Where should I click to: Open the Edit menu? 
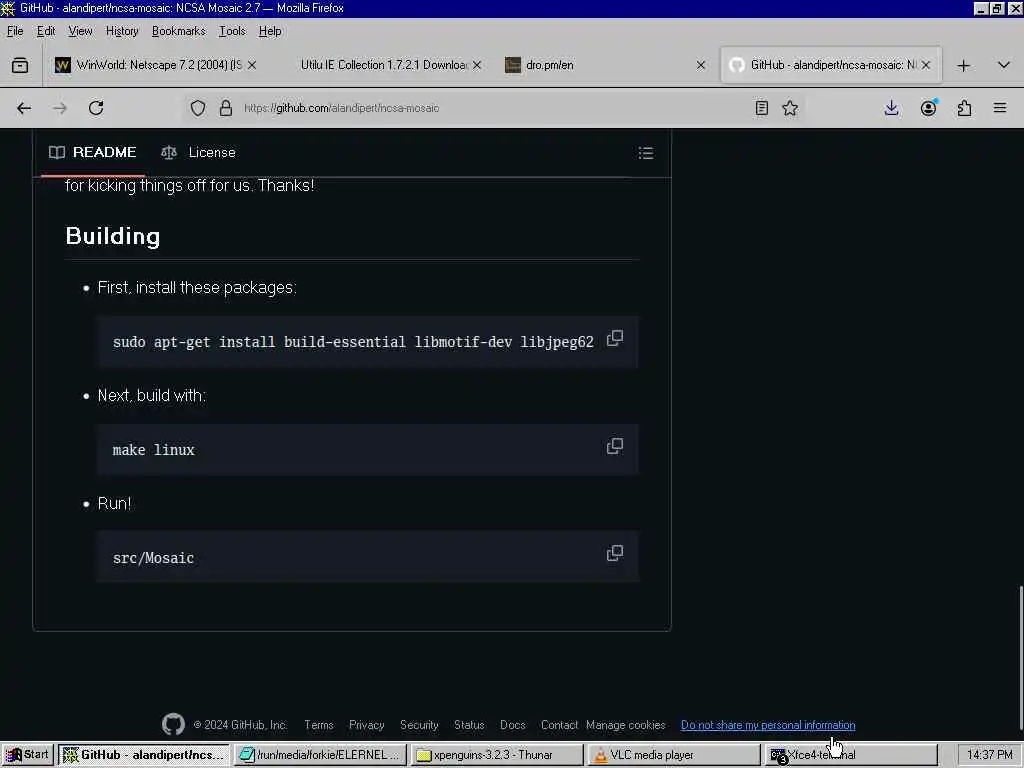pyautogui.click(x=46, y=31)
